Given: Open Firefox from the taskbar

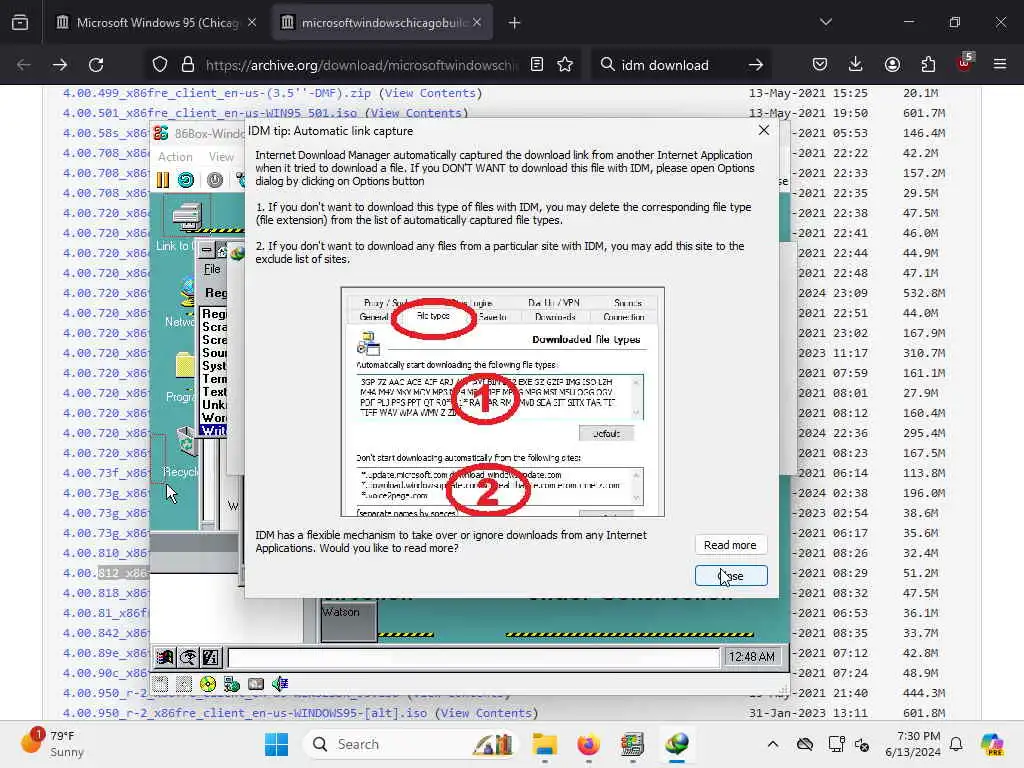Looking at the screenshot, I should 588,744.
